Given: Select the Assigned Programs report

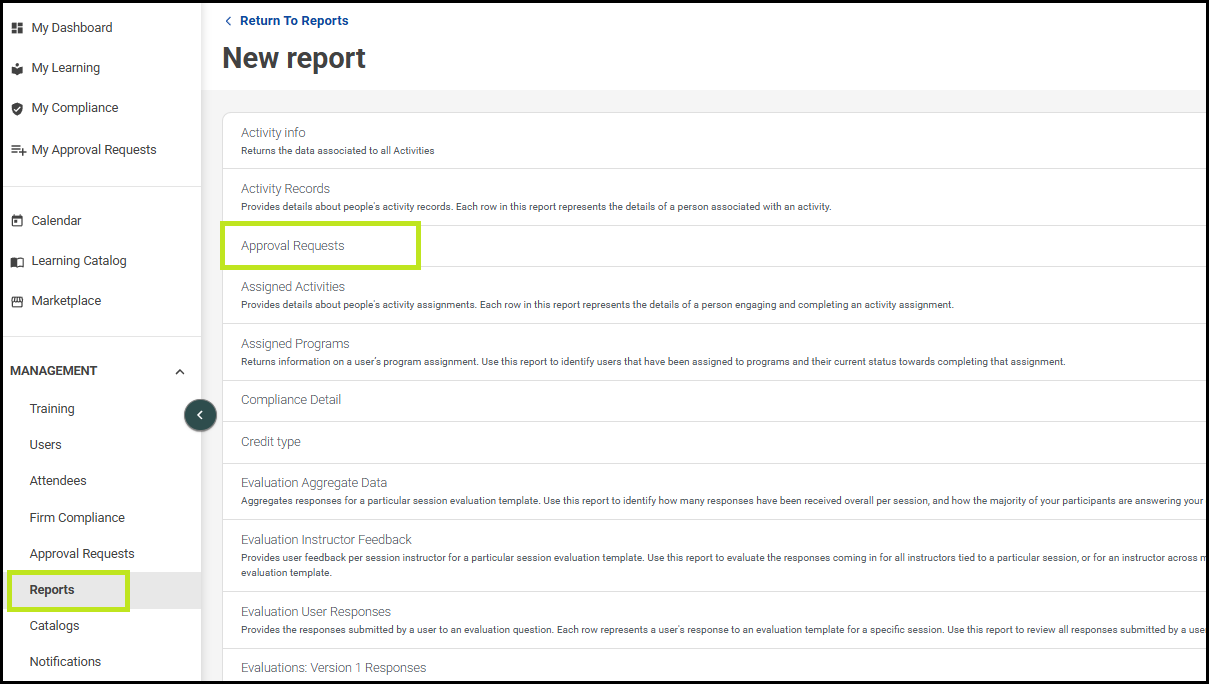Looking at the screenshot, I should [x=295, y=344].
